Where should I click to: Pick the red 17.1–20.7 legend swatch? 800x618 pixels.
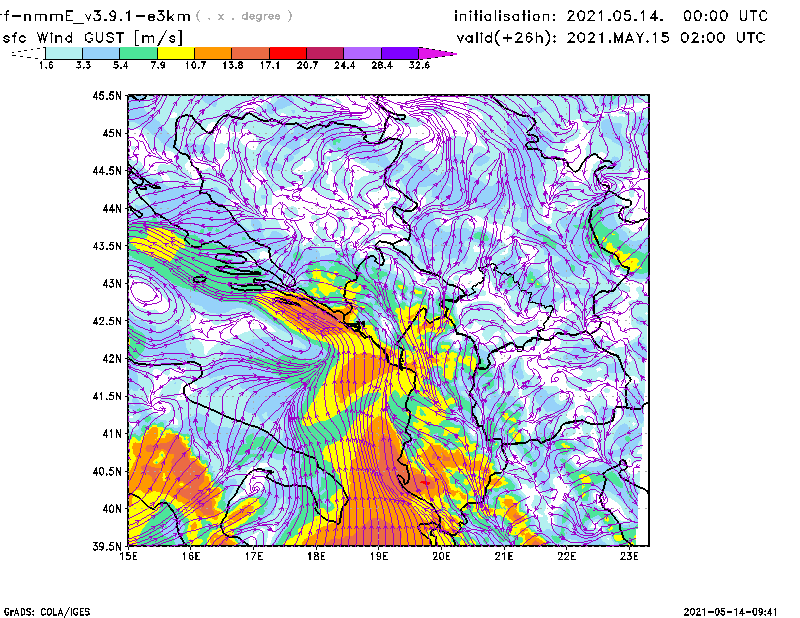pyautogui.click(x=288, y=53)
